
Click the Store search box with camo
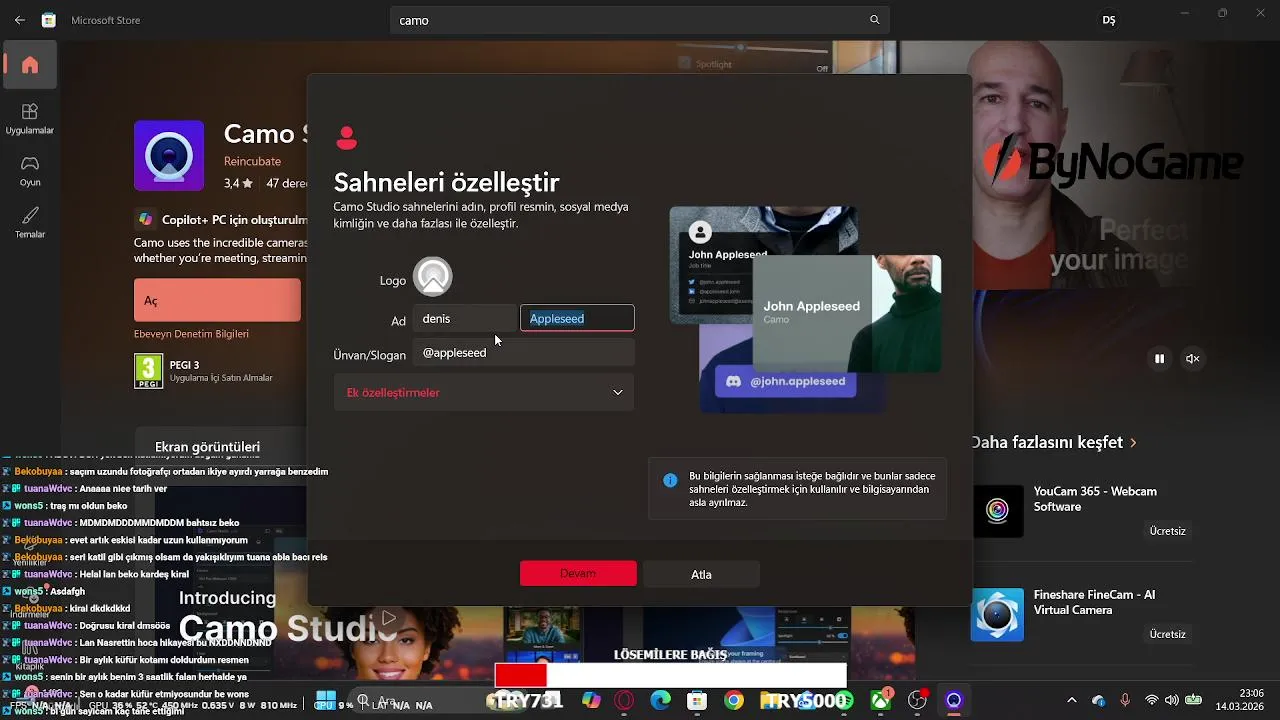[640, 20]
